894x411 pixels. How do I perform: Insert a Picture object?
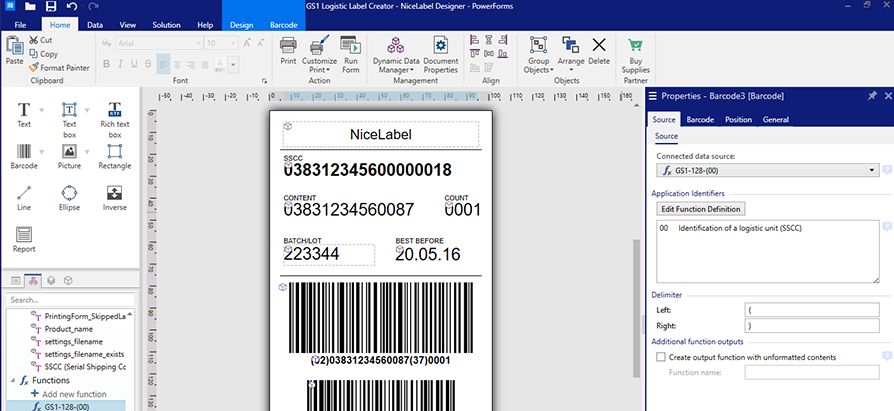69,156
